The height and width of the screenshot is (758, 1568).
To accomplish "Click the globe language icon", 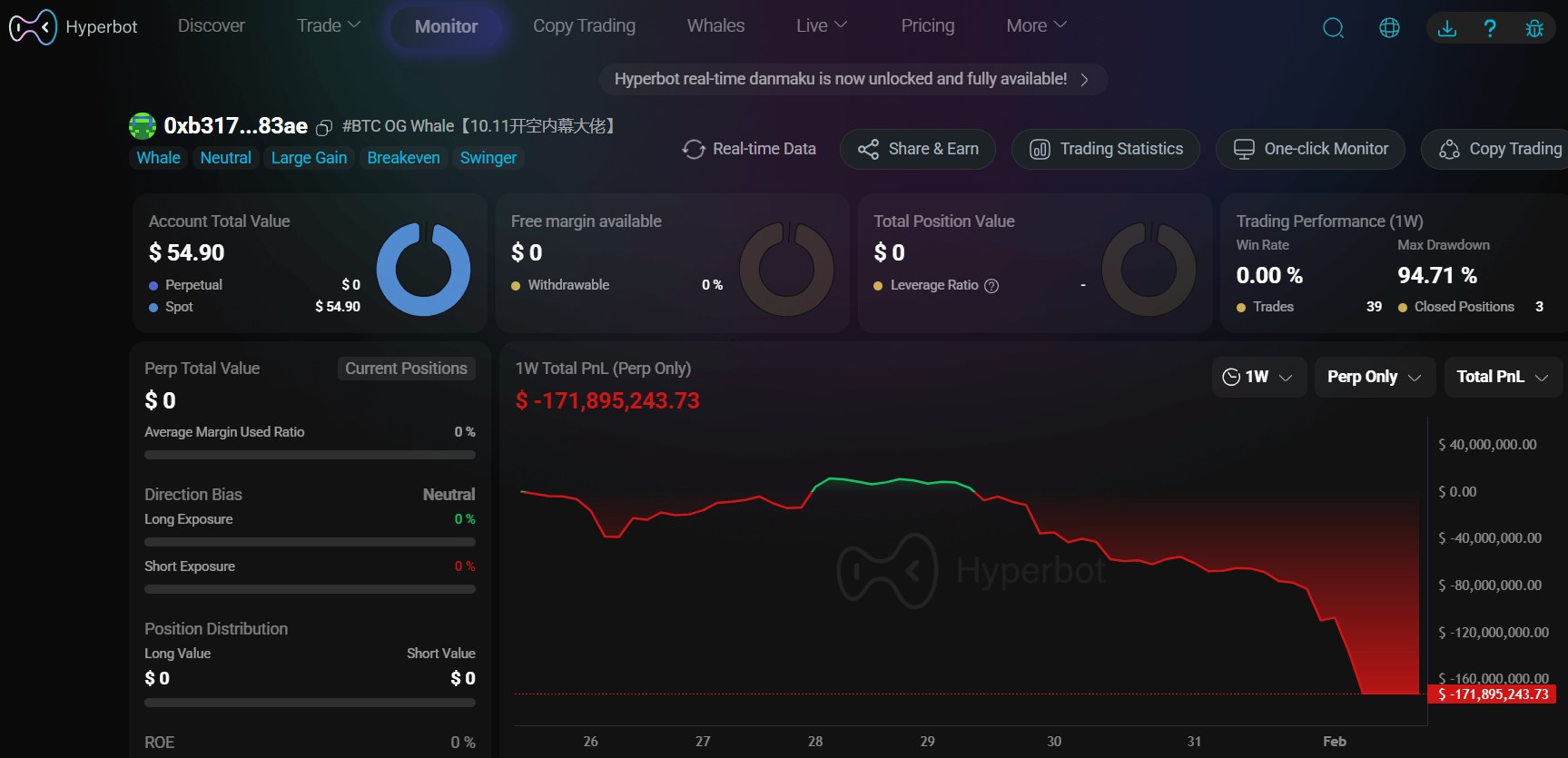I will 1389,28.
